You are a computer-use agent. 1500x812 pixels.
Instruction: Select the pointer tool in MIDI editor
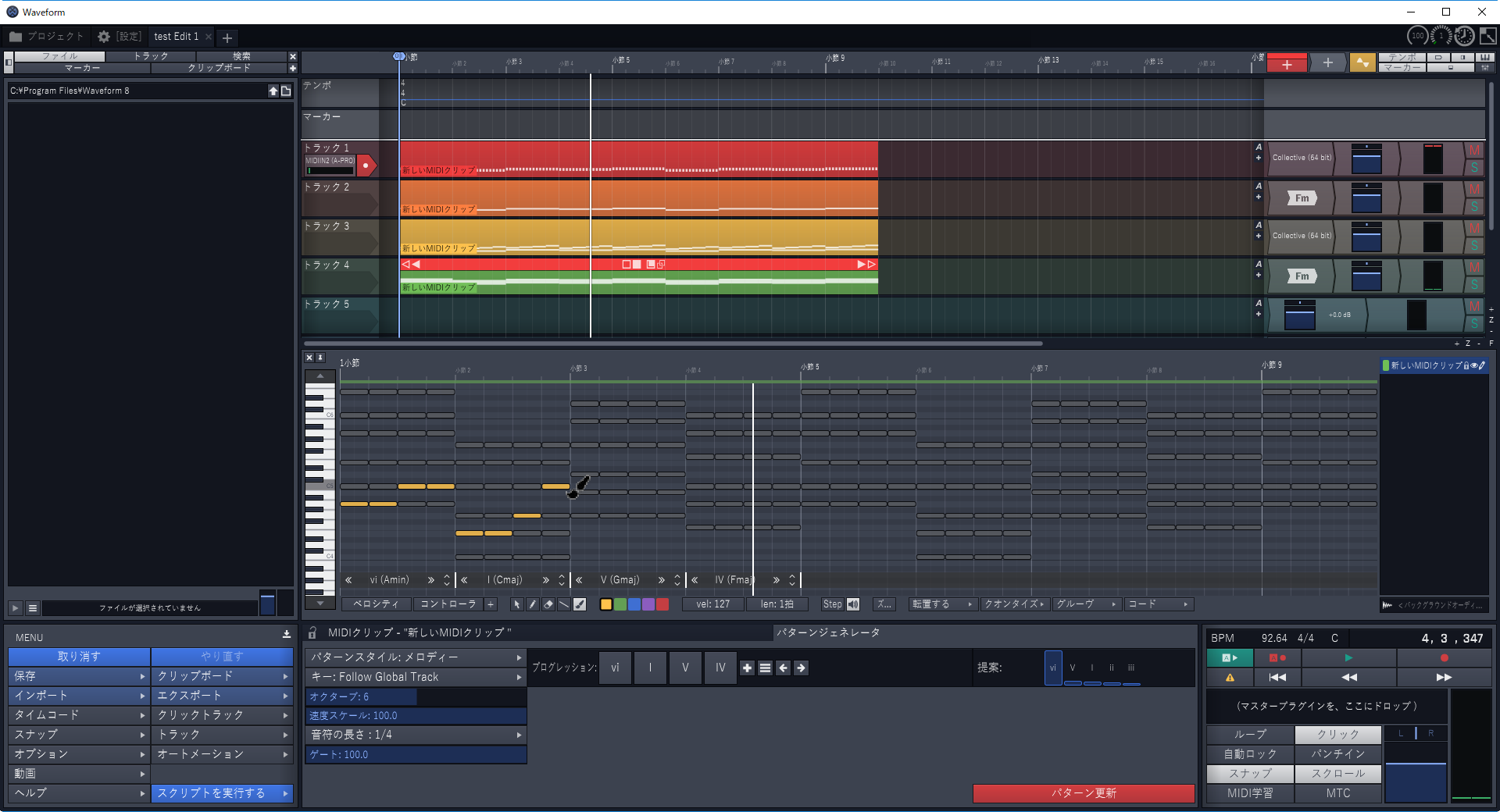(516, 604)
